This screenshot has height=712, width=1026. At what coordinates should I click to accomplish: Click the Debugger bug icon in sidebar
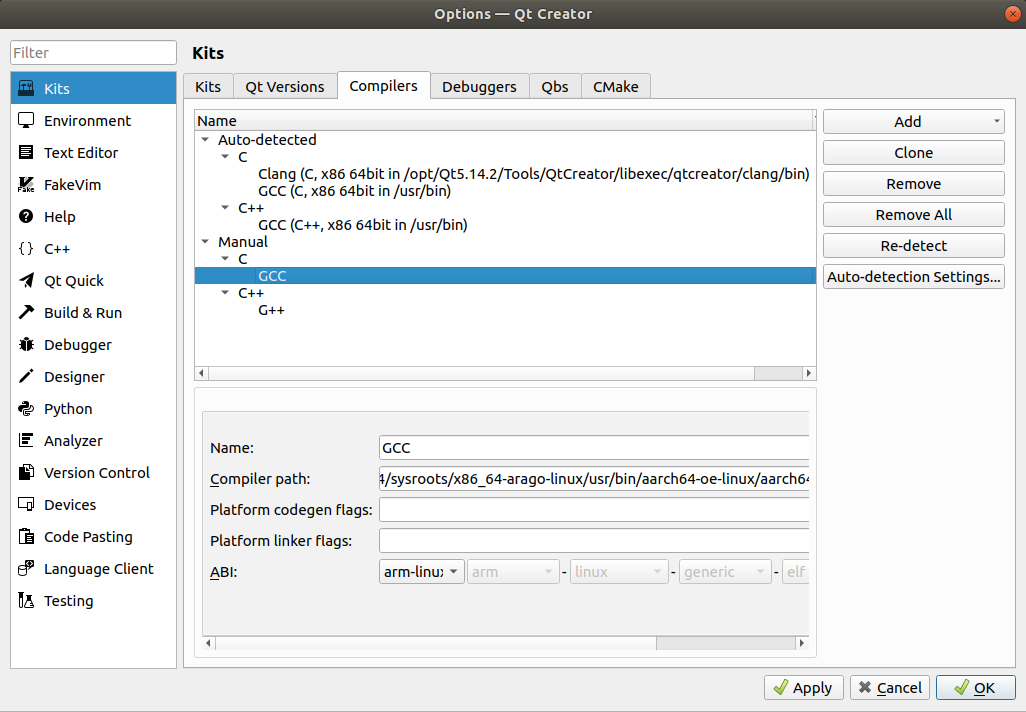point(27,345)
